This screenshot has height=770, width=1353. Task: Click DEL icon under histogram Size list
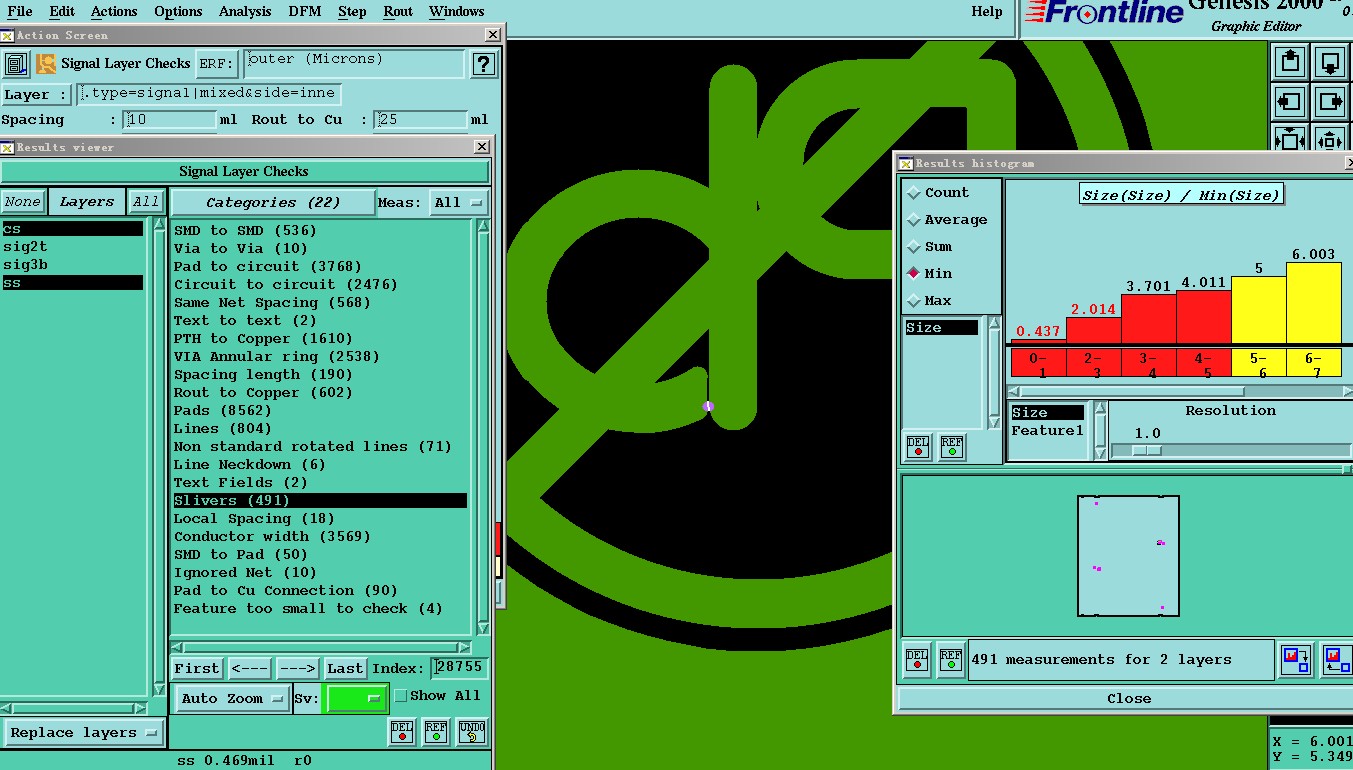tap(918, 447)
